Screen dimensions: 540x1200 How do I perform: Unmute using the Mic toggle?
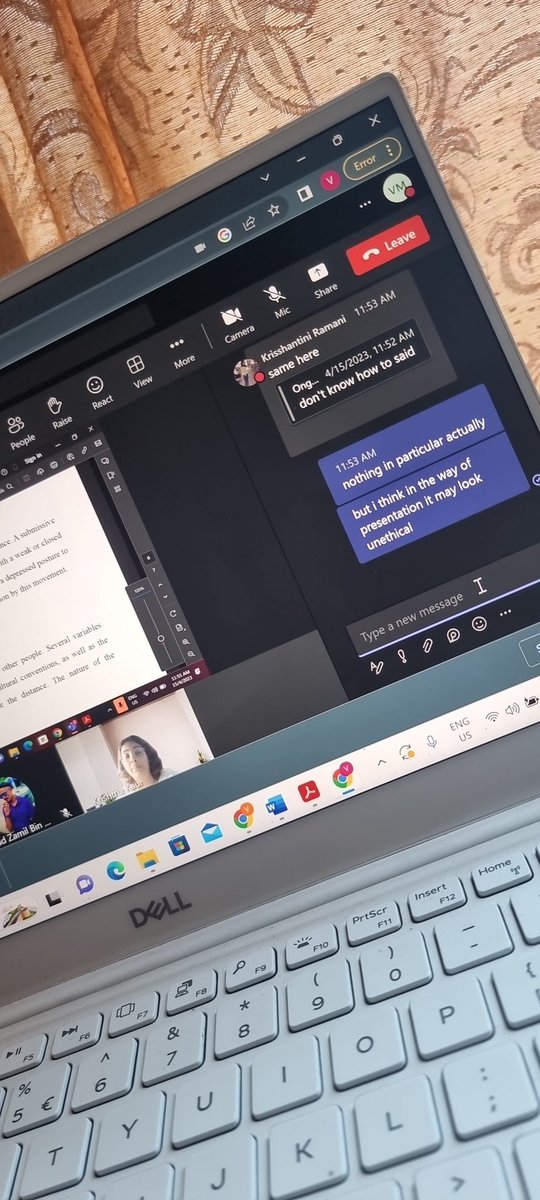point(277,302)
